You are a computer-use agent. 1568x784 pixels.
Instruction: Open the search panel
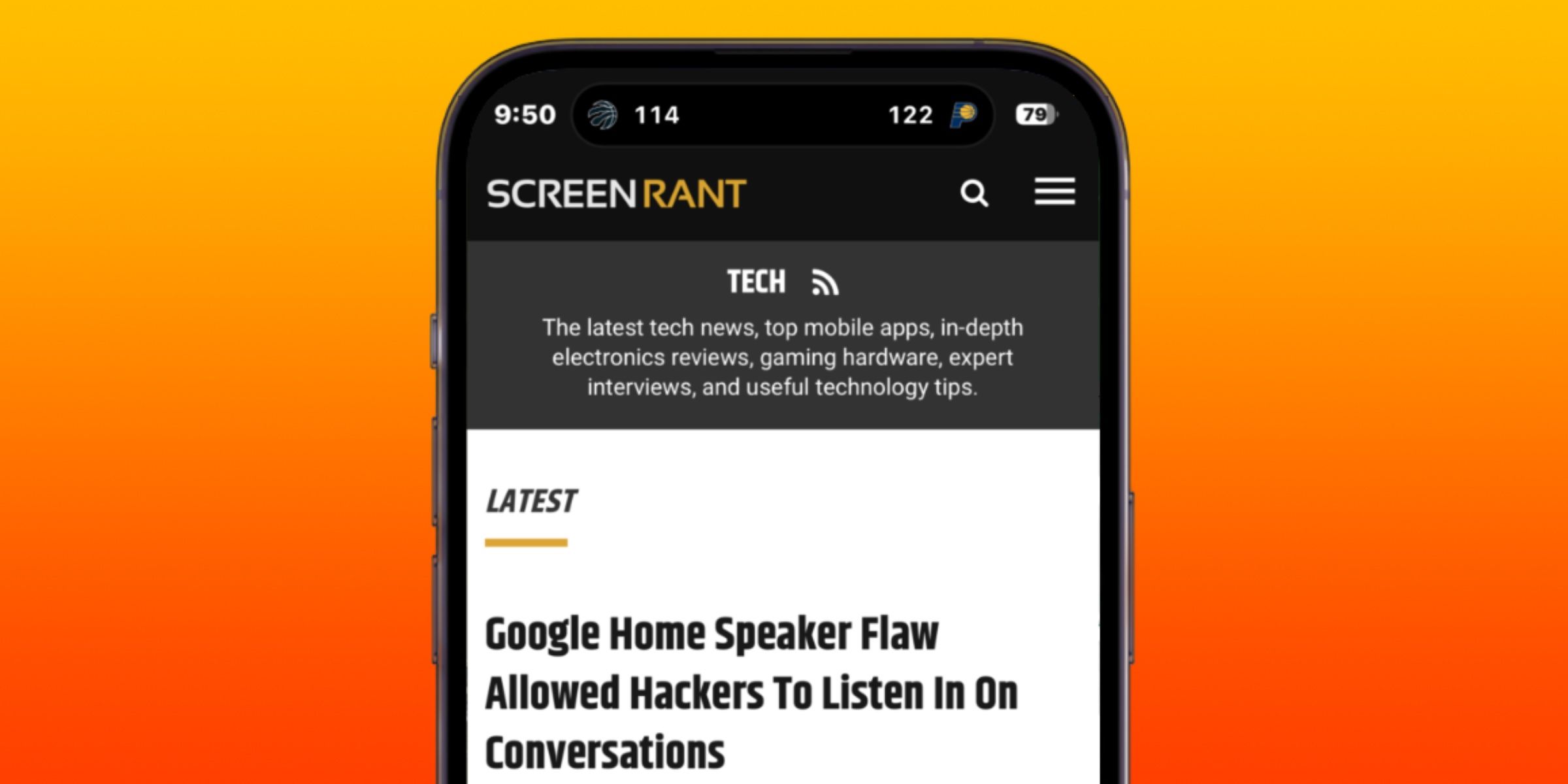click(x=974, y=194)
